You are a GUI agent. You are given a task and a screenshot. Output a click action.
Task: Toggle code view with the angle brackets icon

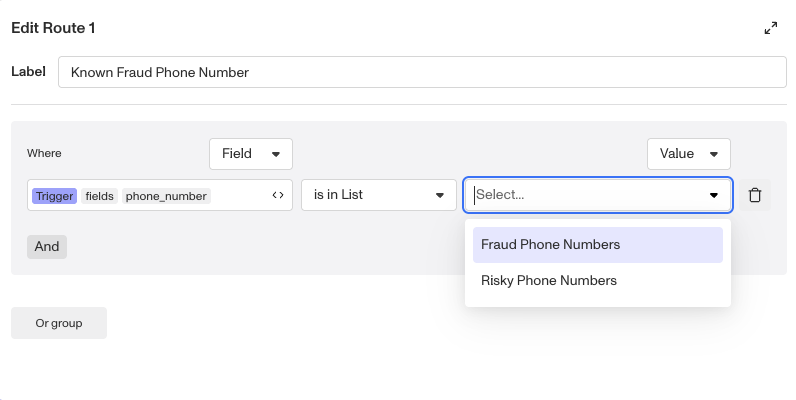[278, 196]
